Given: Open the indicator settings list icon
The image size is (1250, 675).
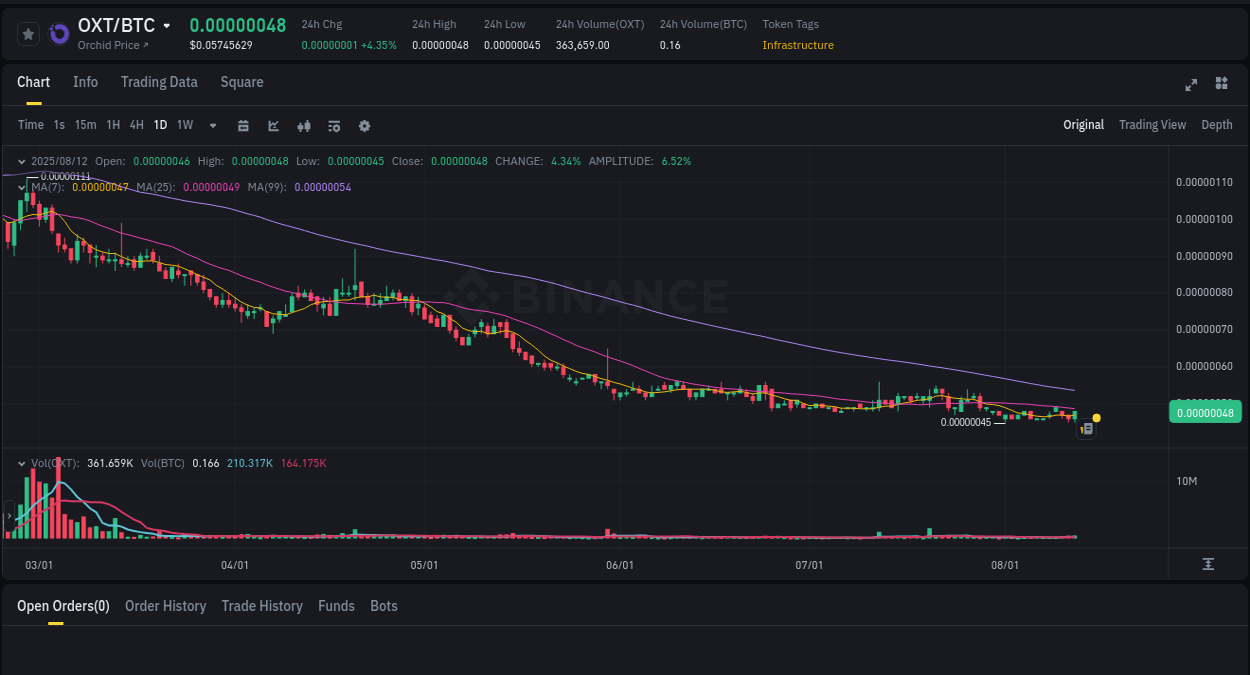Looking at the screenshot, I should (333, 125).
